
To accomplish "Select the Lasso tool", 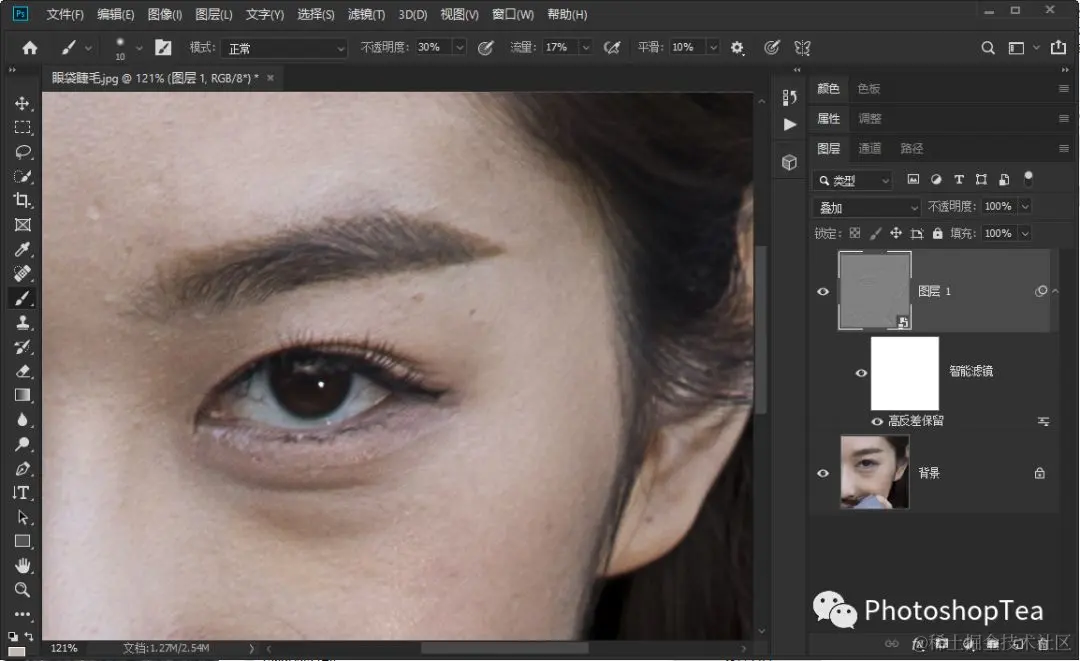I will [22, 152].
